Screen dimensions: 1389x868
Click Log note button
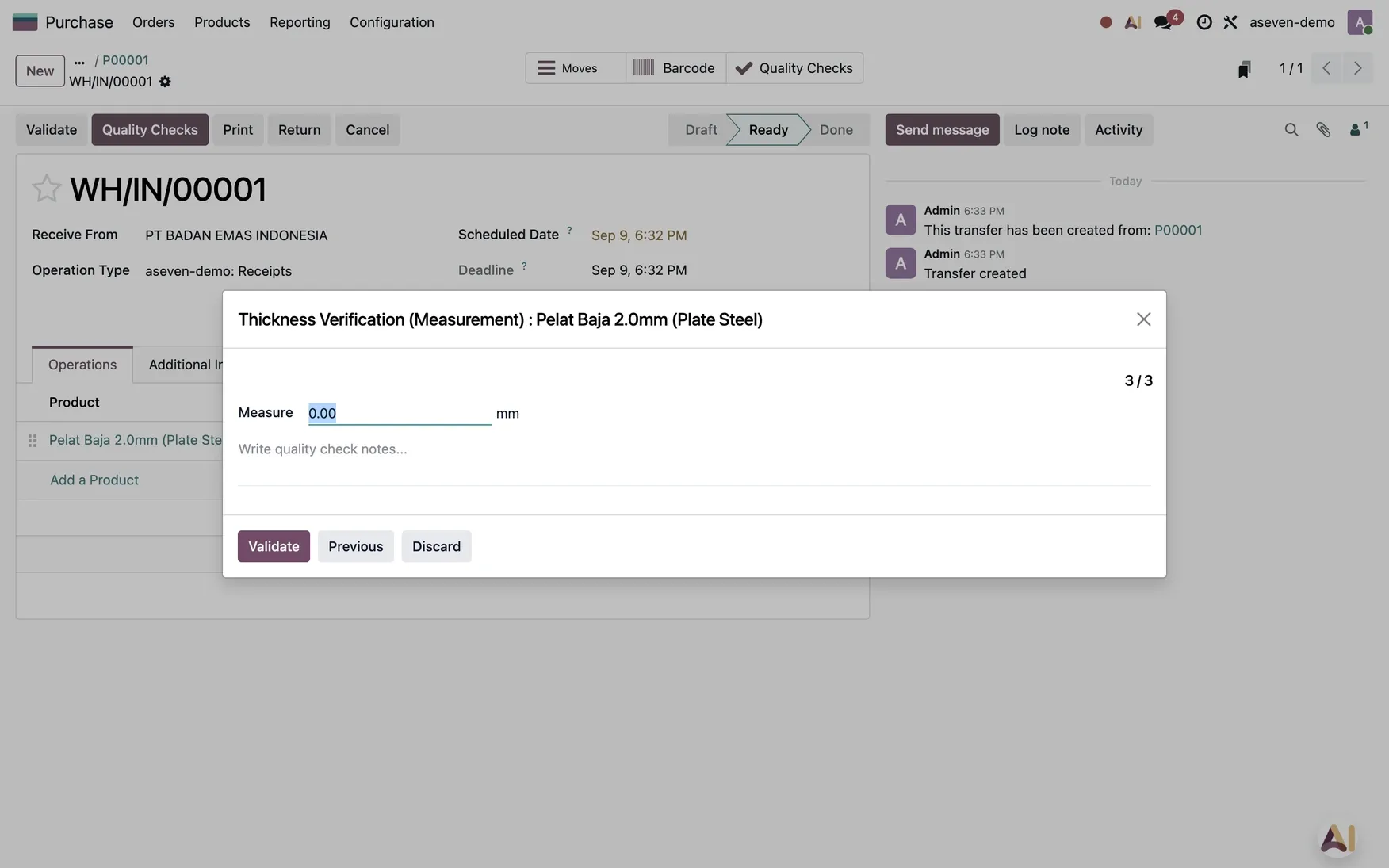click(x=1042, y=130)
